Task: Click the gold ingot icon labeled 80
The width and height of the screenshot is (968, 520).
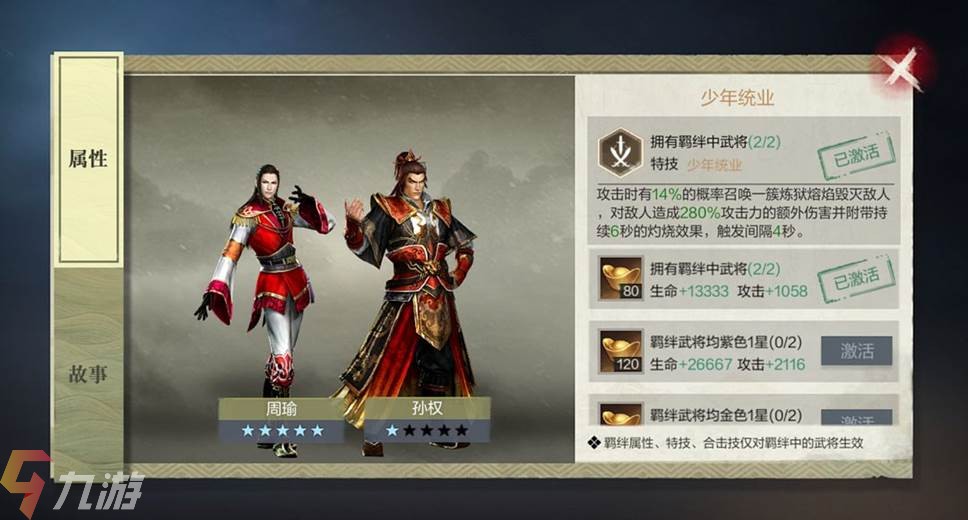Action: (x=621, y=279)
